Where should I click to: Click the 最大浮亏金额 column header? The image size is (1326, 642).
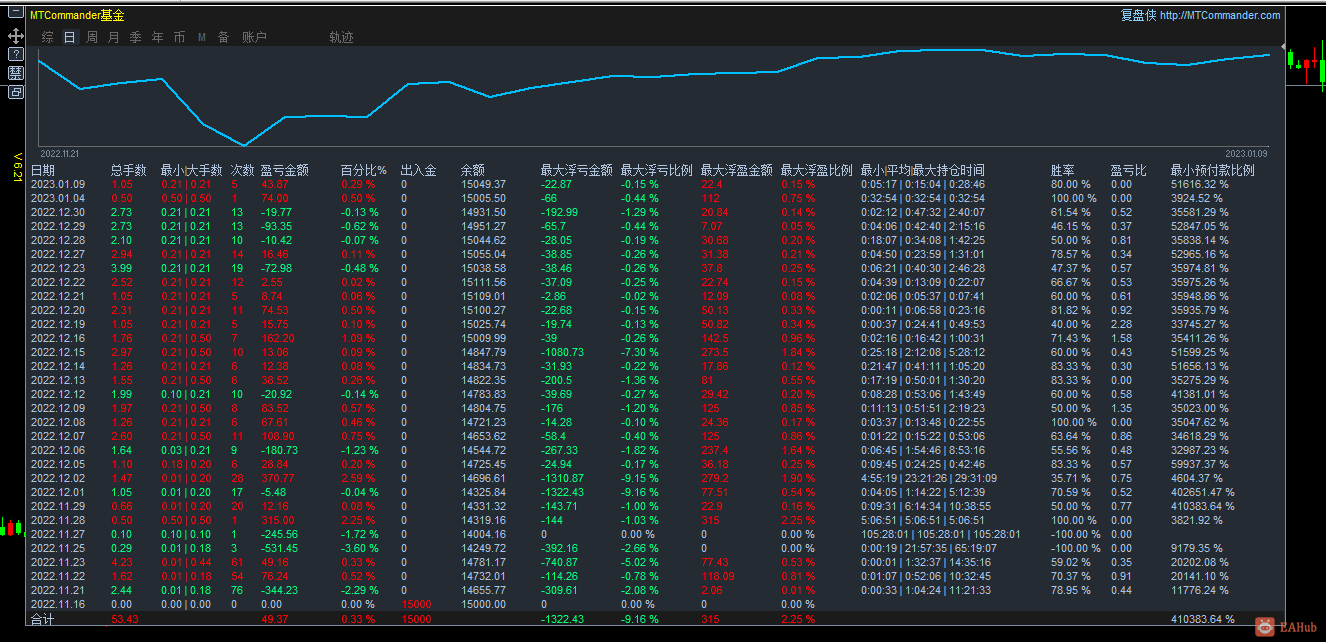pyautogui.click(x=576, y=170)
